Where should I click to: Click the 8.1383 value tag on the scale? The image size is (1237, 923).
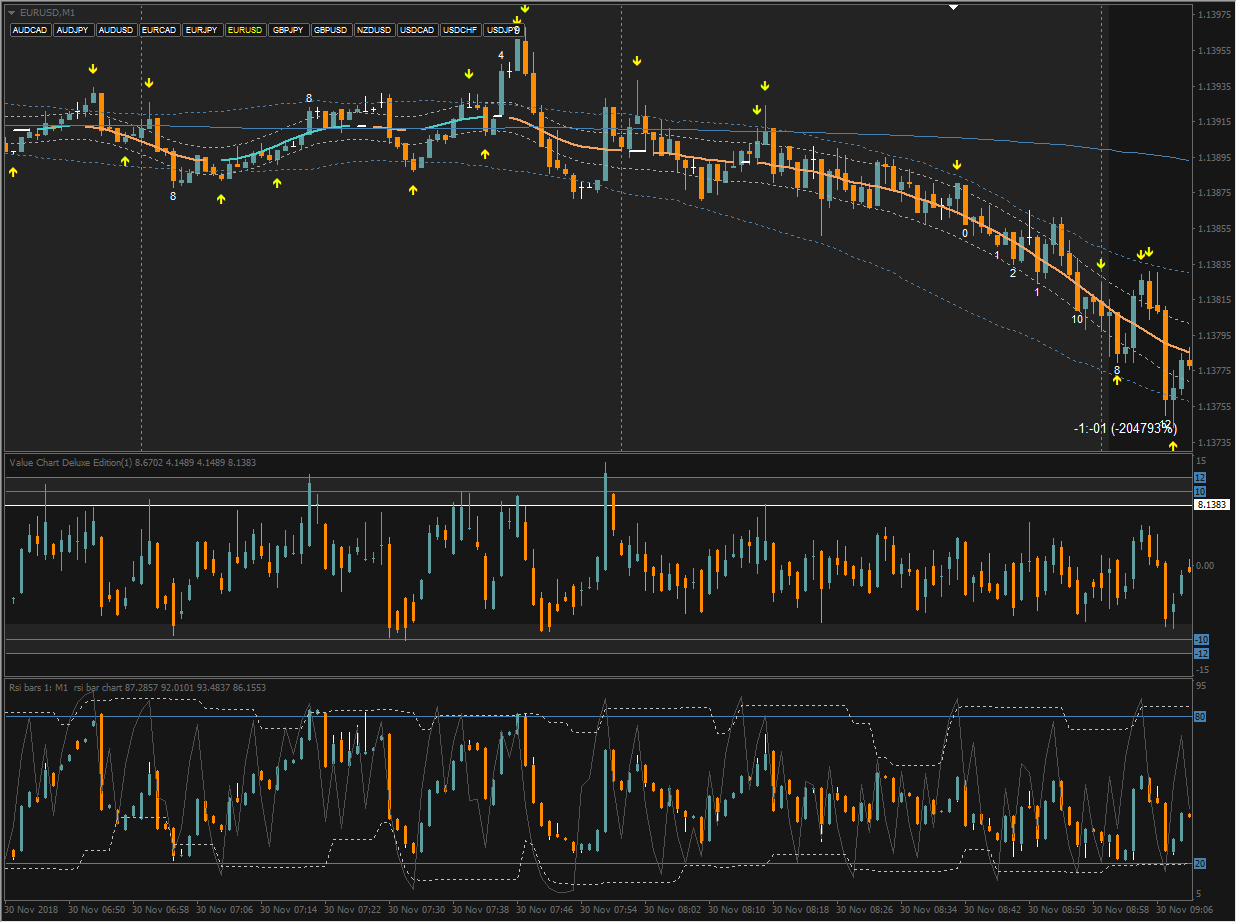[1213, 506]
